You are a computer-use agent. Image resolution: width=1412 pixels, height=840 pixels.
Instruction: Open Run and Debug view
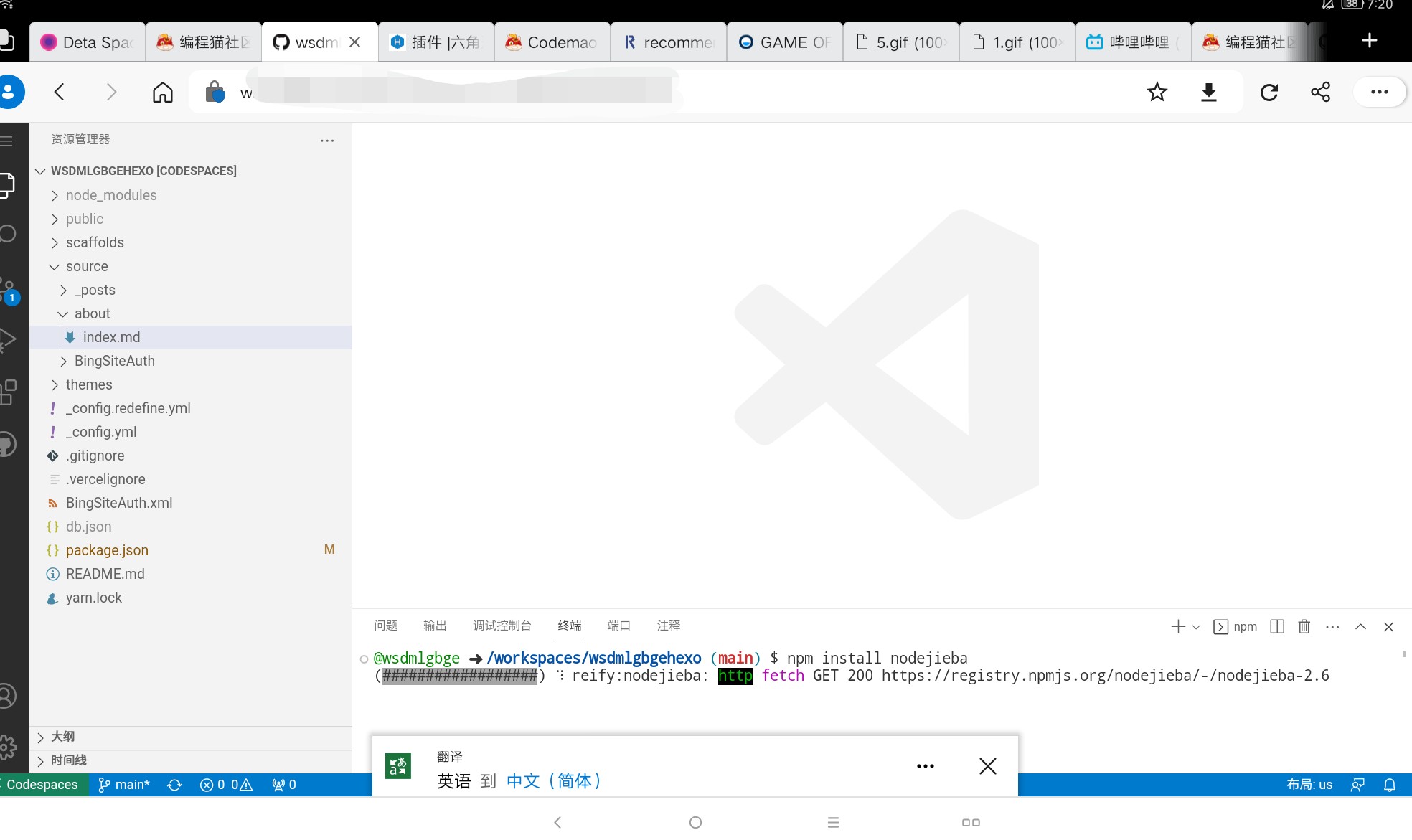pyautogui.click(x=8, y=339)
